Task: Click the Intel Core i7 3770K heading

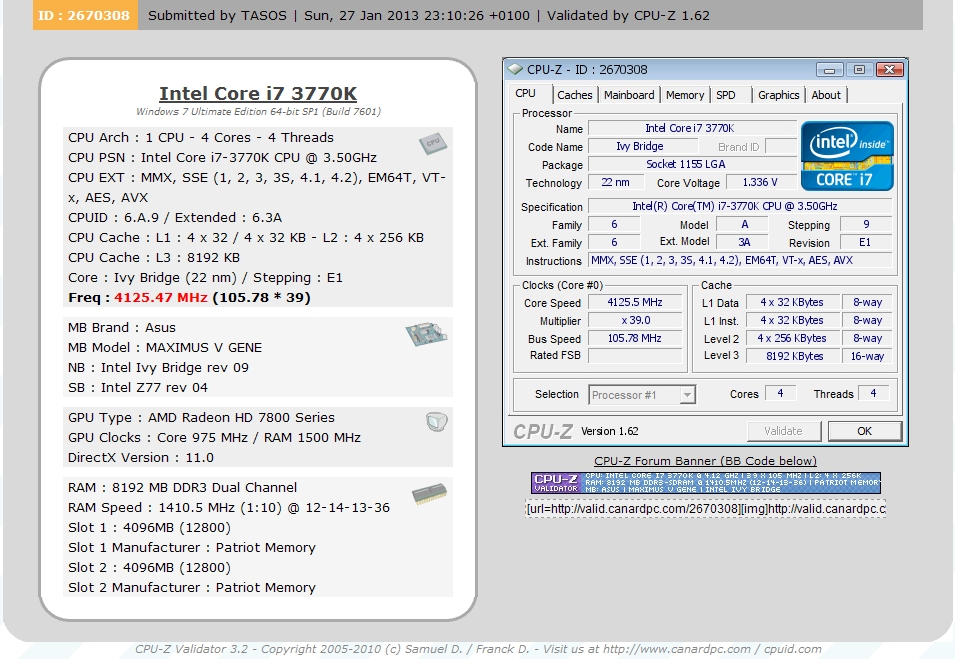Action: coord(258,93)
